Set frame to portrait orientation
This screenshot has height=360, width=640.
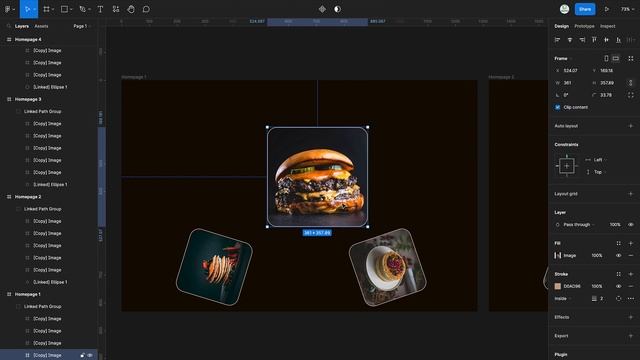[607, 58]
